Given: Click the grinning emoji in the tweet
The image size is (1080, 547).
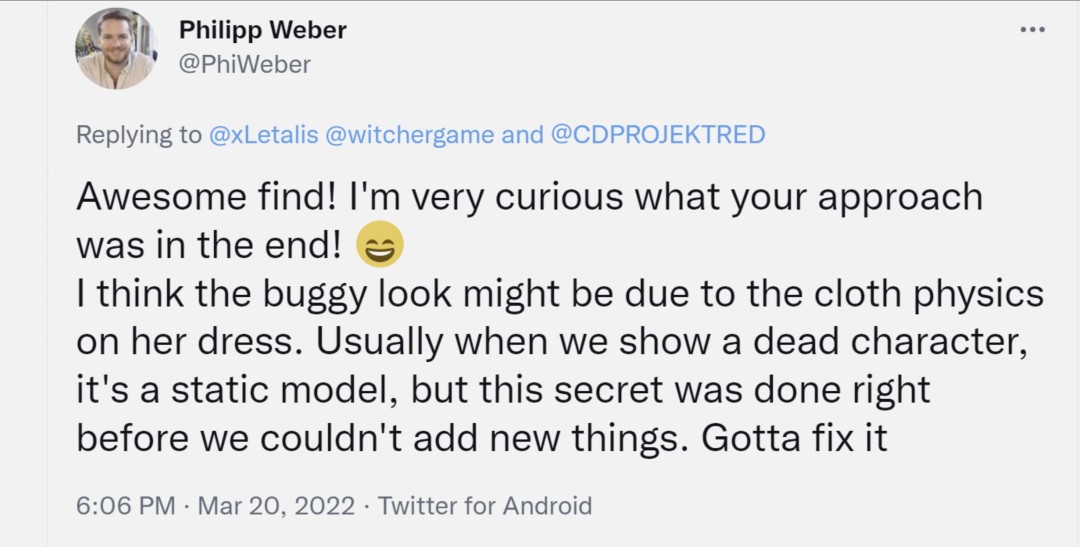Looking at the screenshot, I should point(380,246).
